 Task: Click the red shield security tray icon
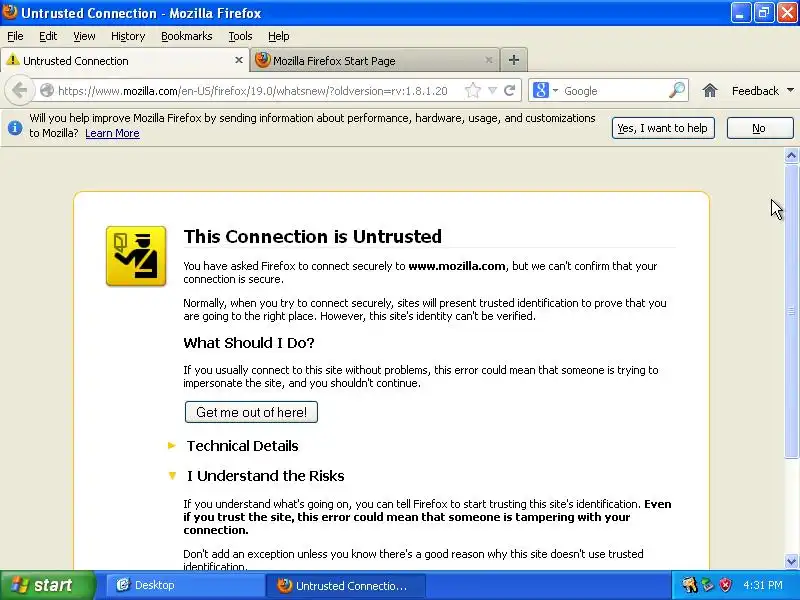(x=726, y=585)
